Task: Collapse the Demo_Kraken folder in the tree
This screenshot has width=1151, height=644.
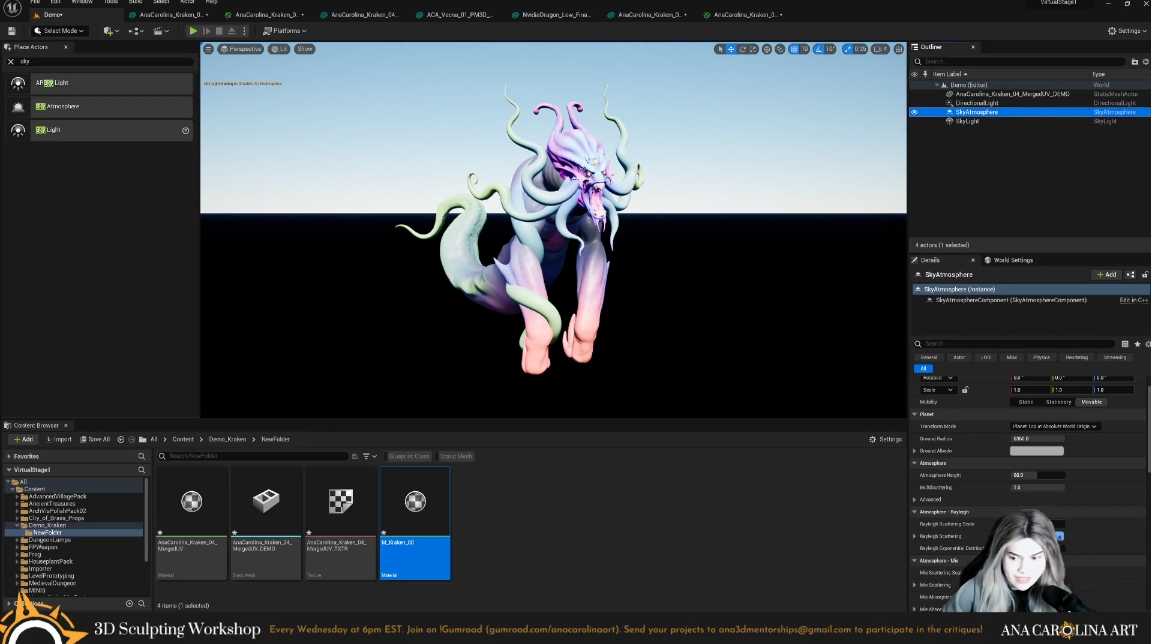Action: point(17,526)
